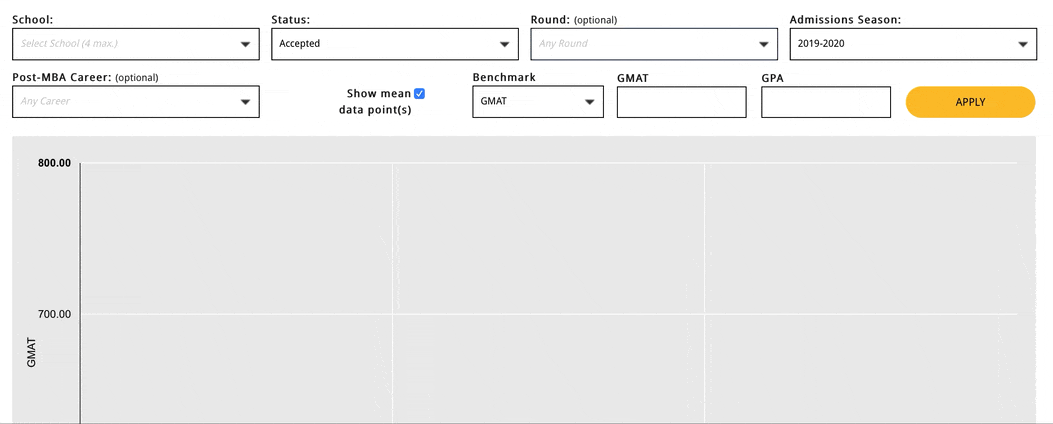Click the 'Show mean data point(s)' label text
The width and height of the screenshot is (1053, 424).
pos(375,101)
